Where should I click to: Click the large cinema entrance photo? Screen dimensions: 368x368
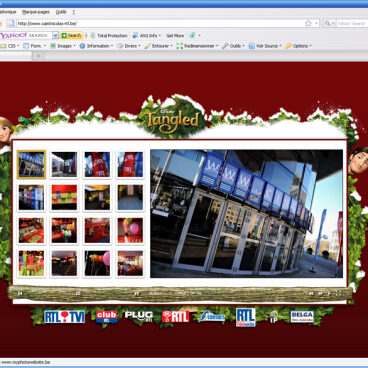point(246,214)
